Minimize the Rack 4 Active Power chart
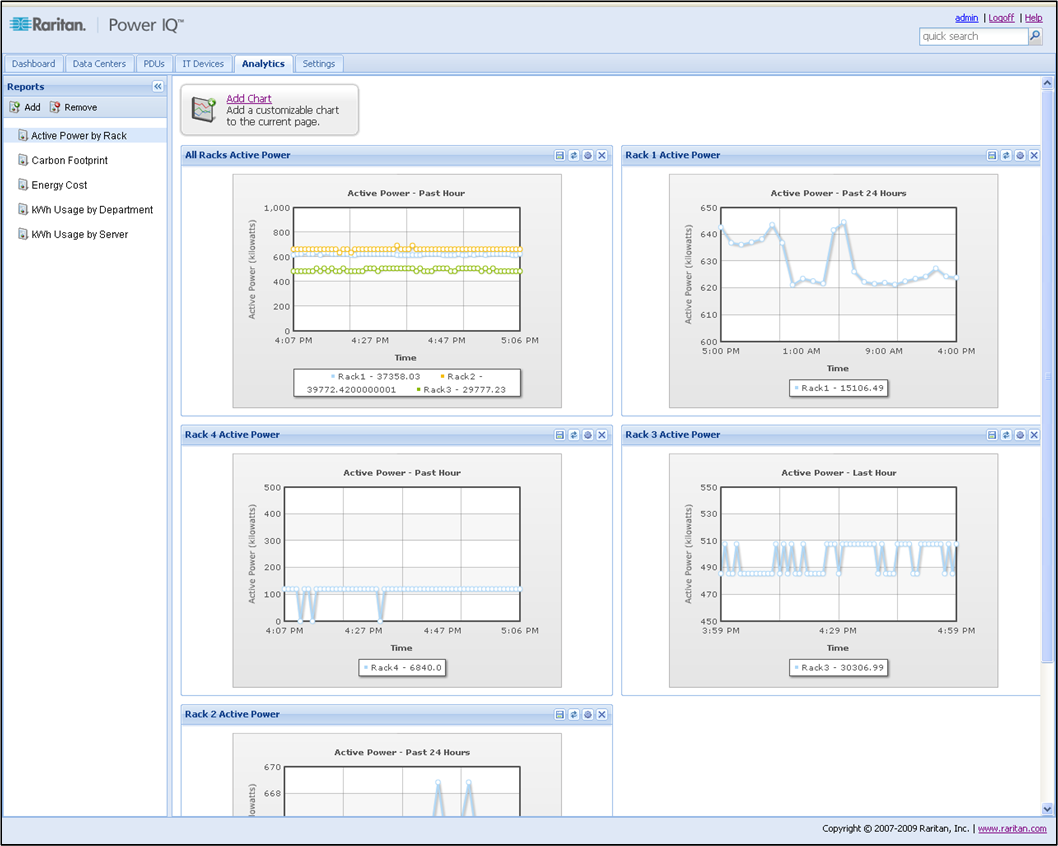 coord(559,435)
